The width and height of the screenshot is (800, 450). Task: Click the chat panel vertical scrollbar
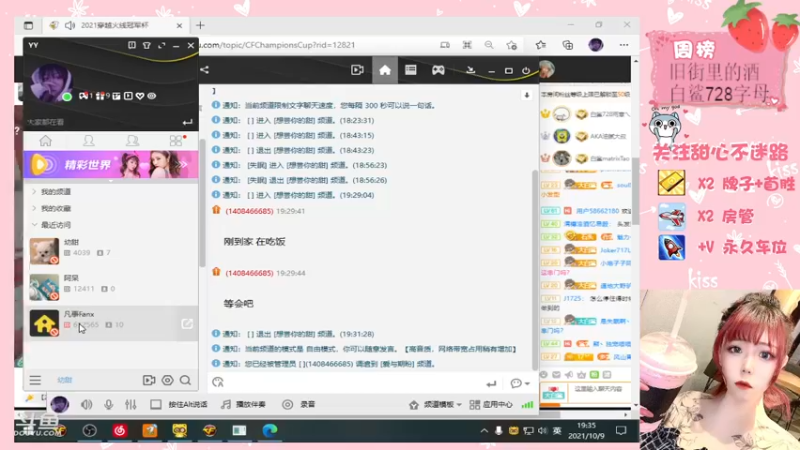coord(534,270)
